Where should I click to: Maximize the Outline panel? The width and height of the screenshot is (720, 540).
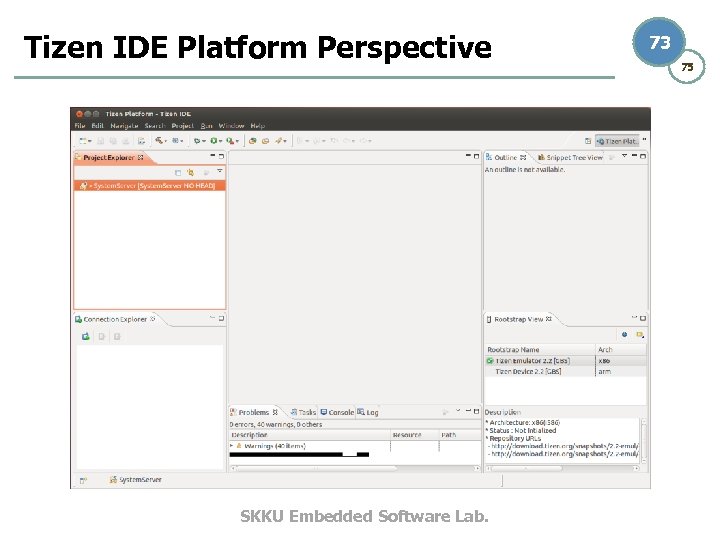pyautogui.click(x=643, y=156)
